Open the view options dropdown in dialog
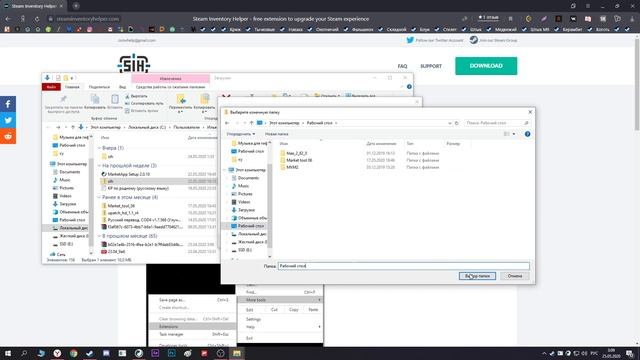The width and height of the screenshot is (640, 360). pyautogui.click(x=513, y=134)
